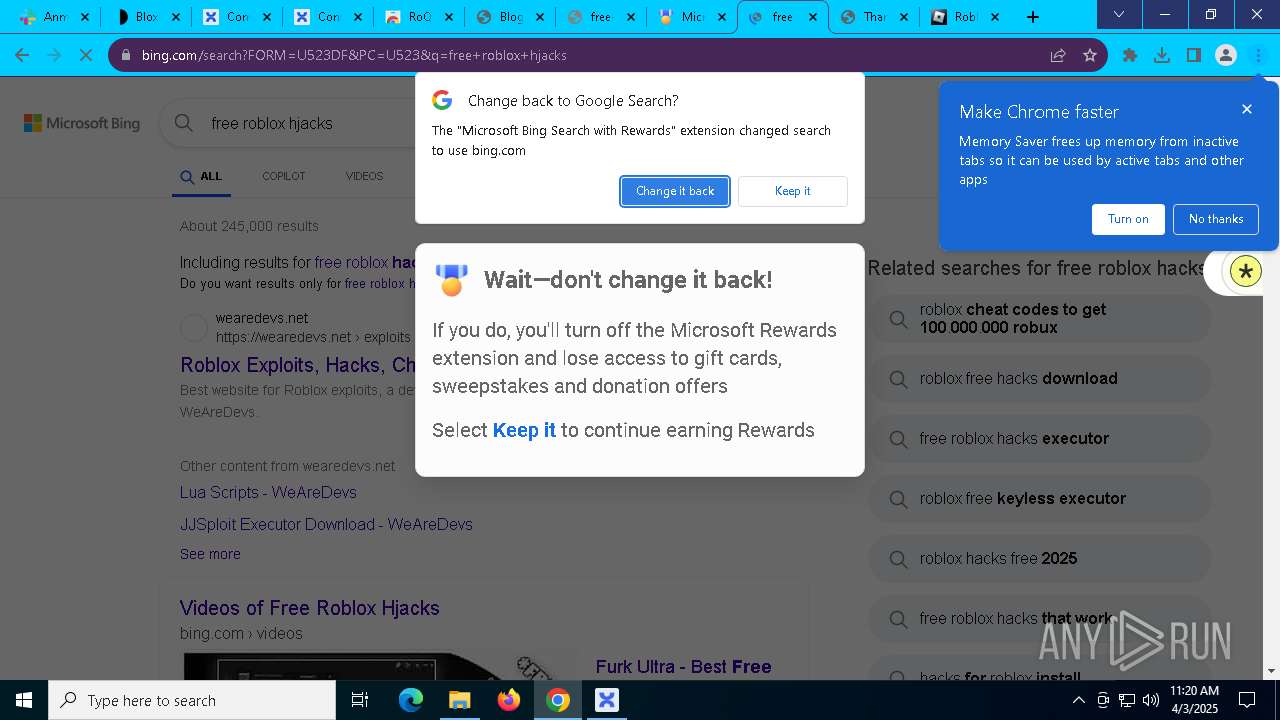Switch to the Blog tab
Image resolution: width=1280 pixels, height=720 pixels.
[510, 17]
